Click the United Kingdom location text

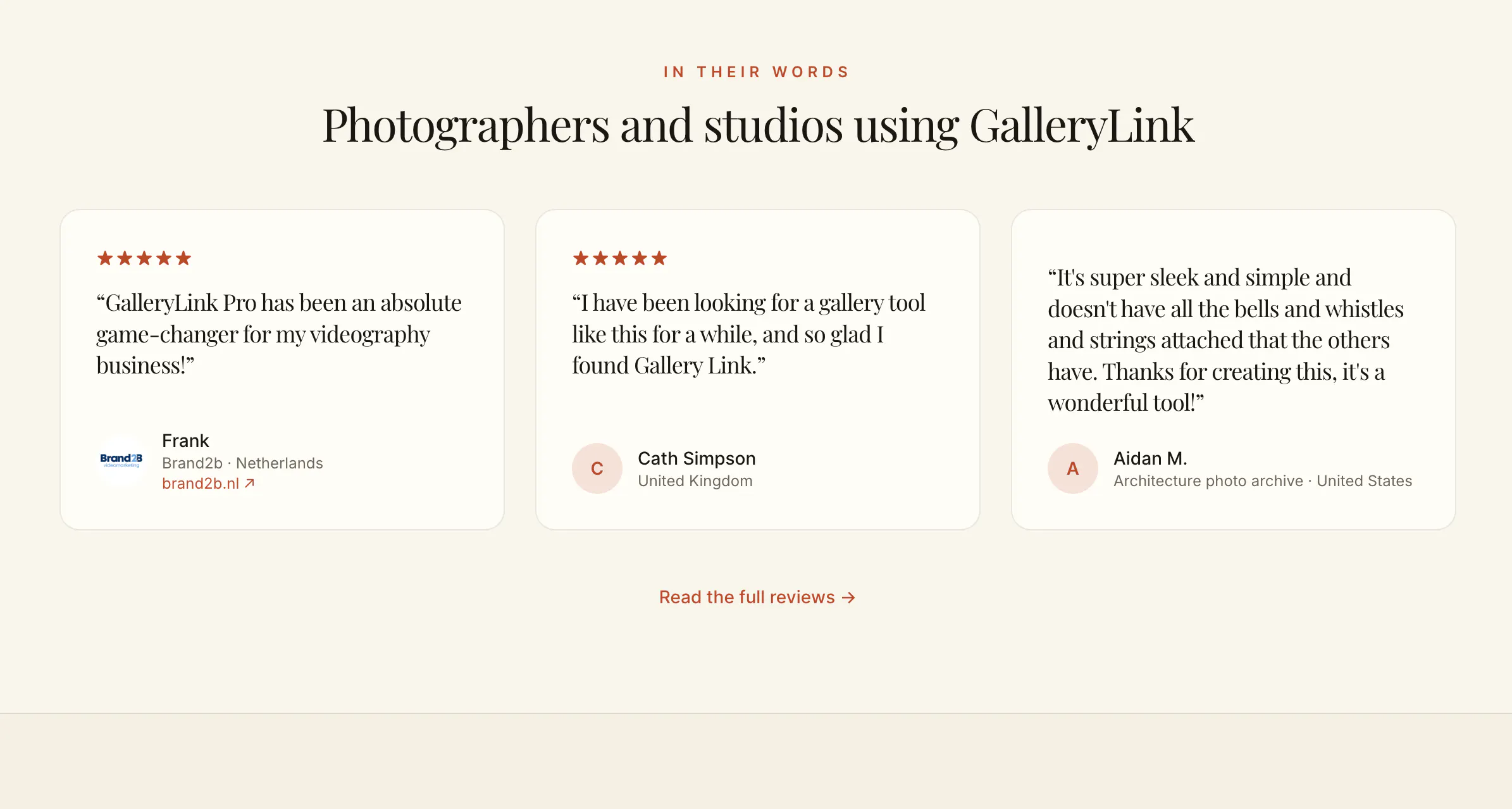(x=695, y=481)
